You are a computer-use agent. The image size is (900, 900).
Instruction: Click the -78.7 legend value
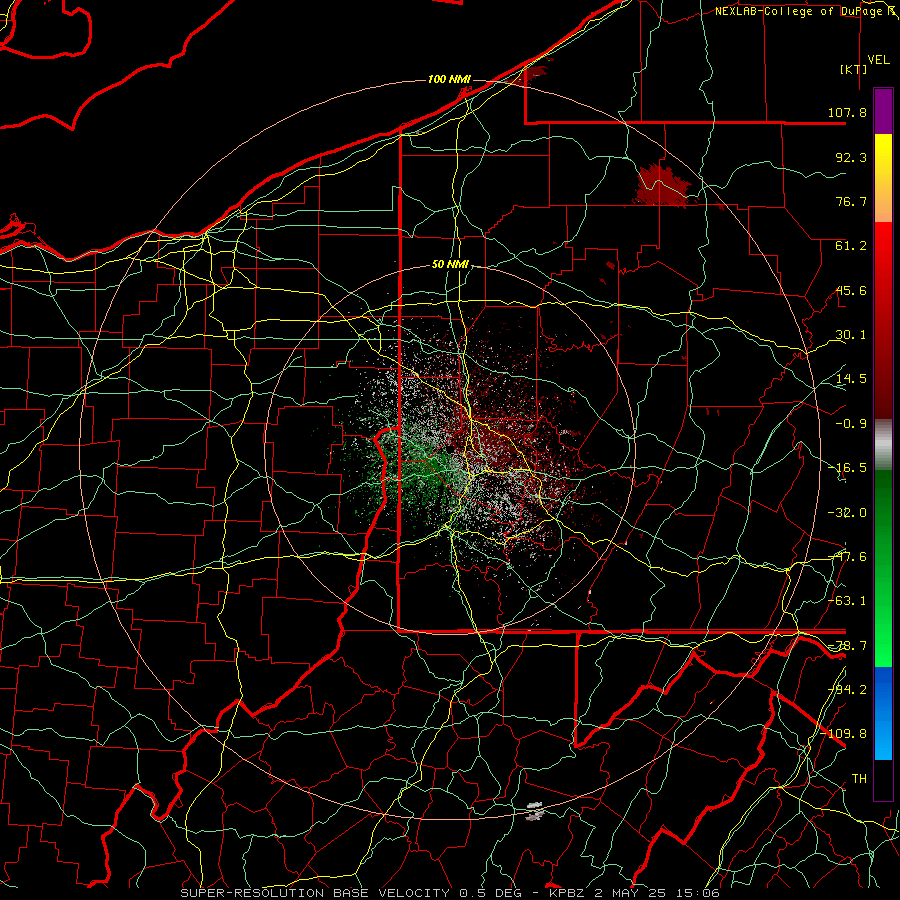tap(847, 646)
